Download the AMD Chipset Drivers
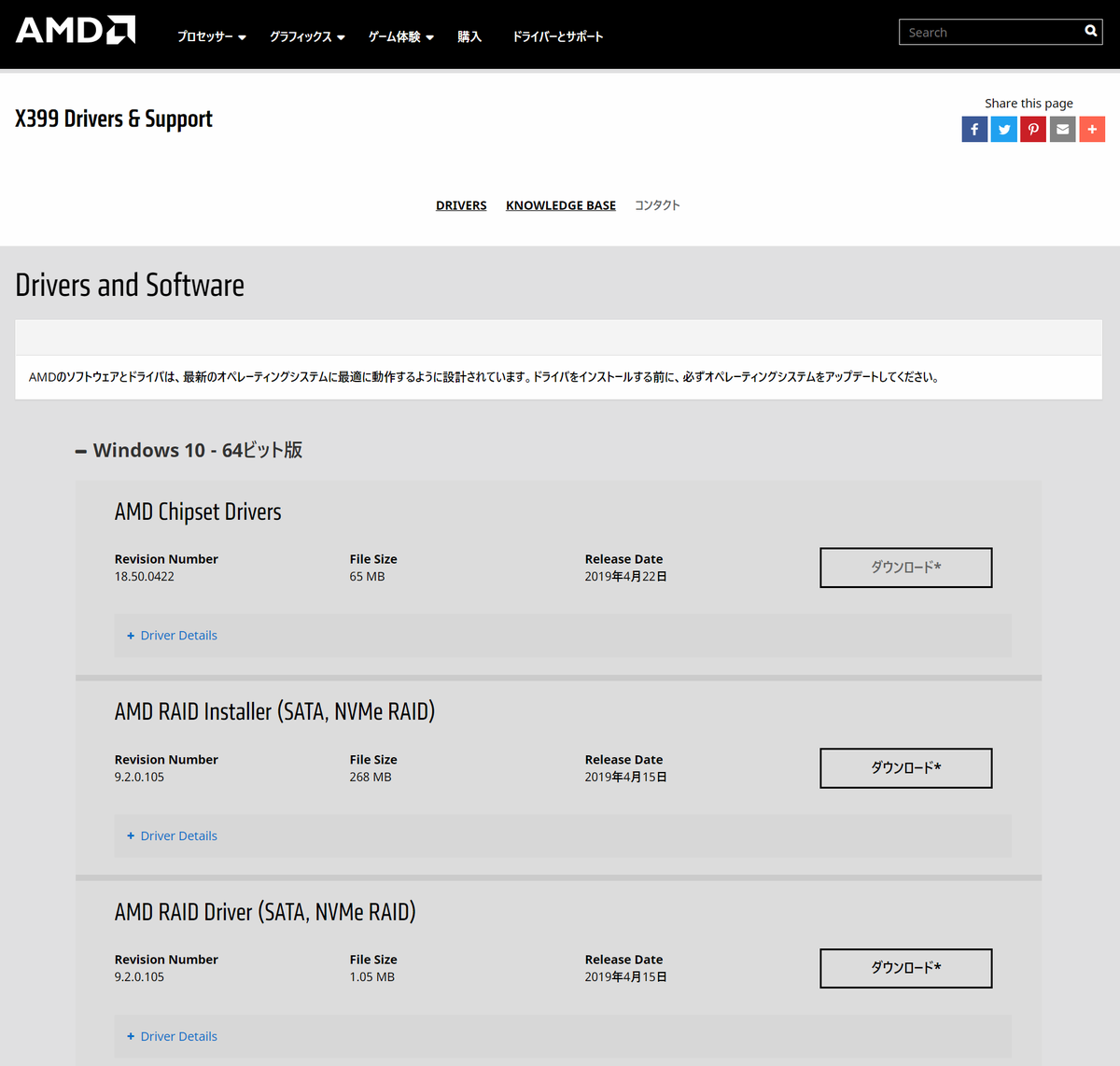The width and height of the screenshot is (1120, 1066). pos(906,568)
